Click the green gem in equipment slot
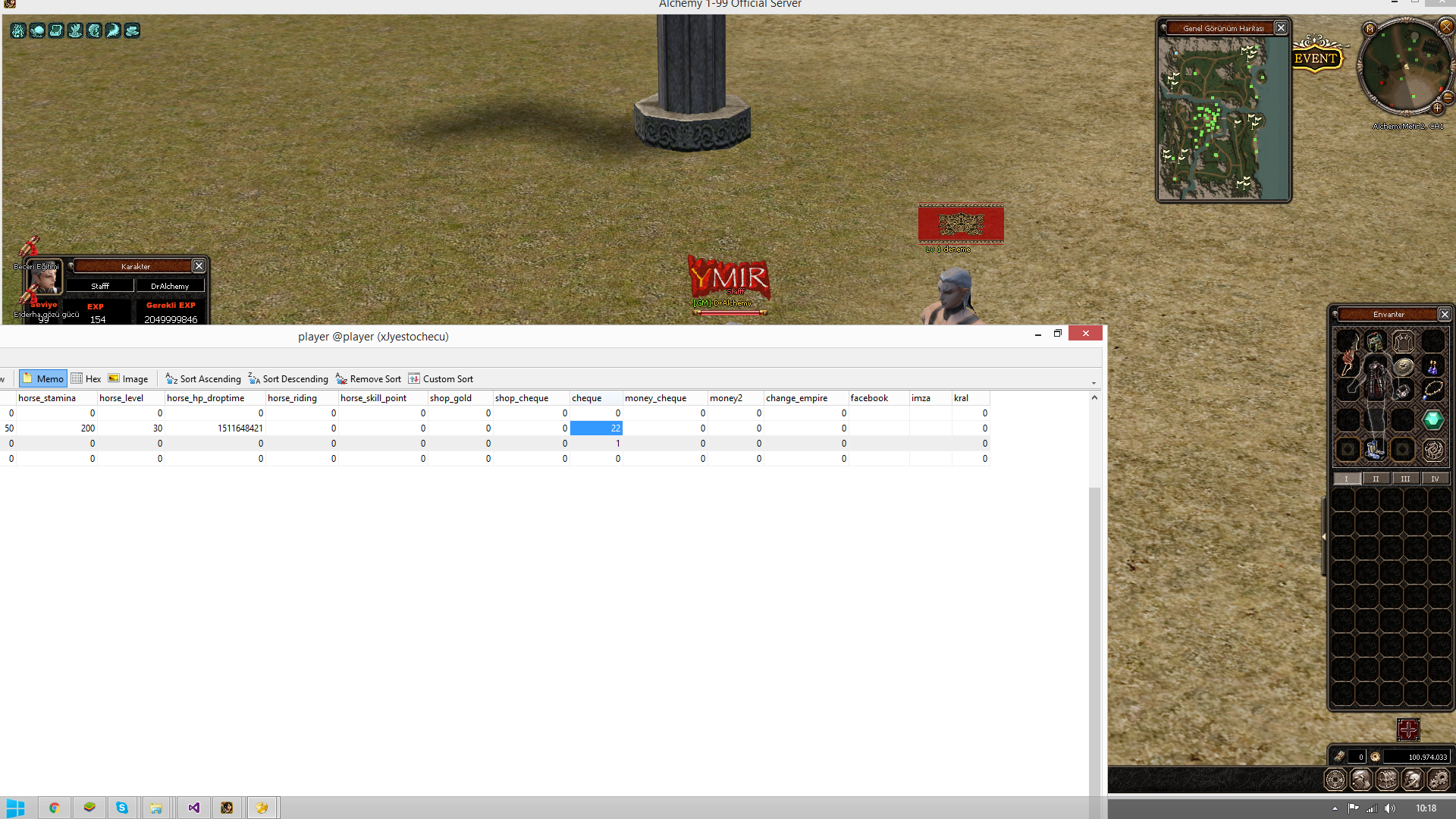 pos(1432,419)
